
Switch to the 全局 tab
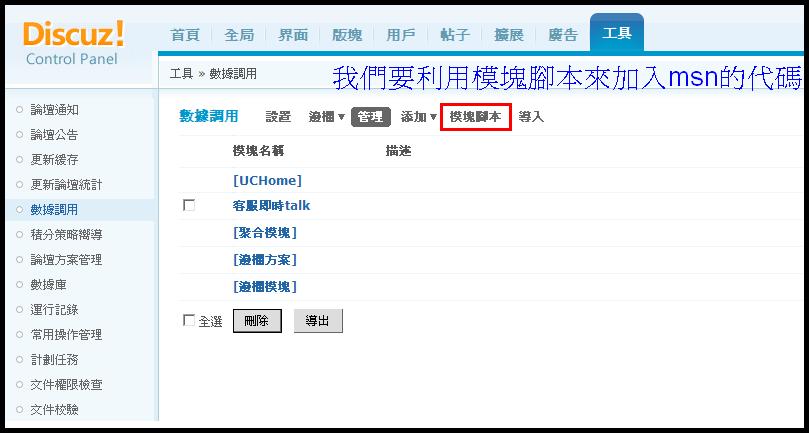click(x=239, y=35)
